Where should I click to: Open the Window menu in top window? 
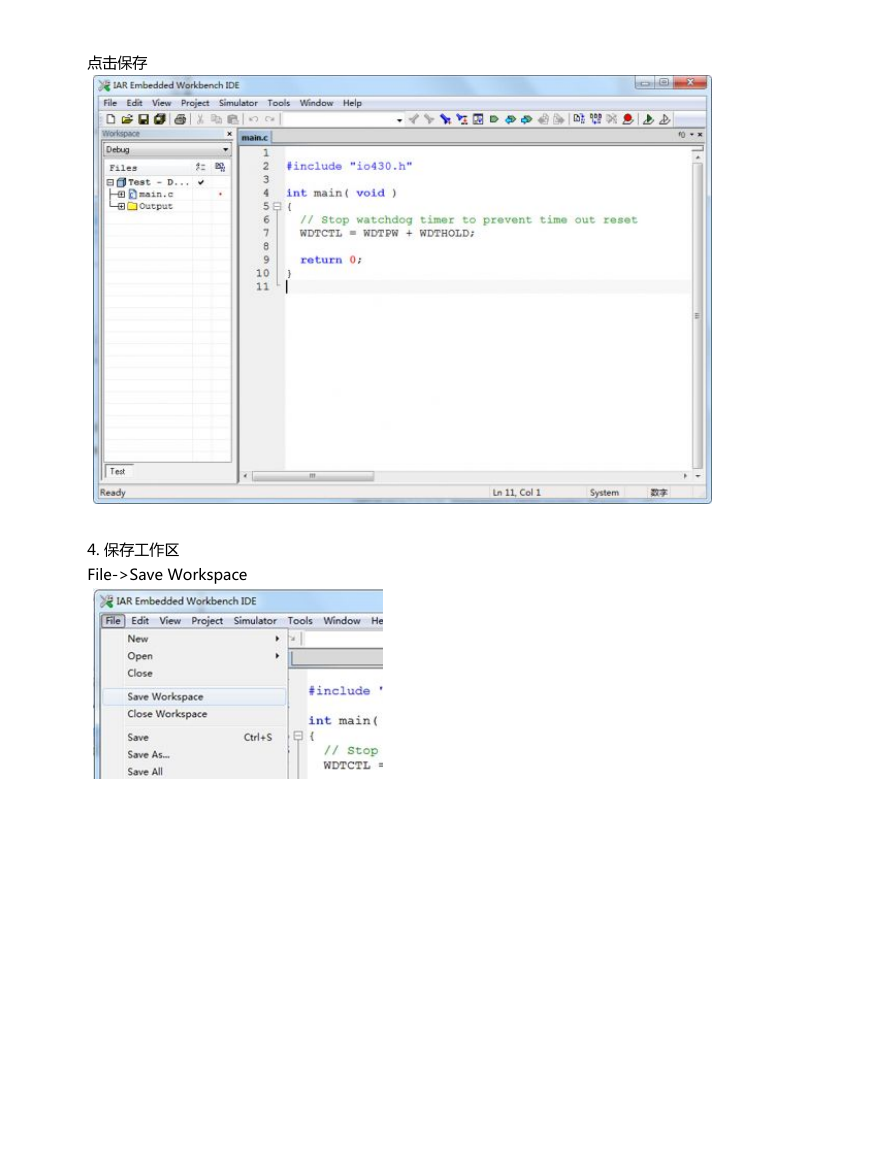pyautogui.click(x=316, y=103)
